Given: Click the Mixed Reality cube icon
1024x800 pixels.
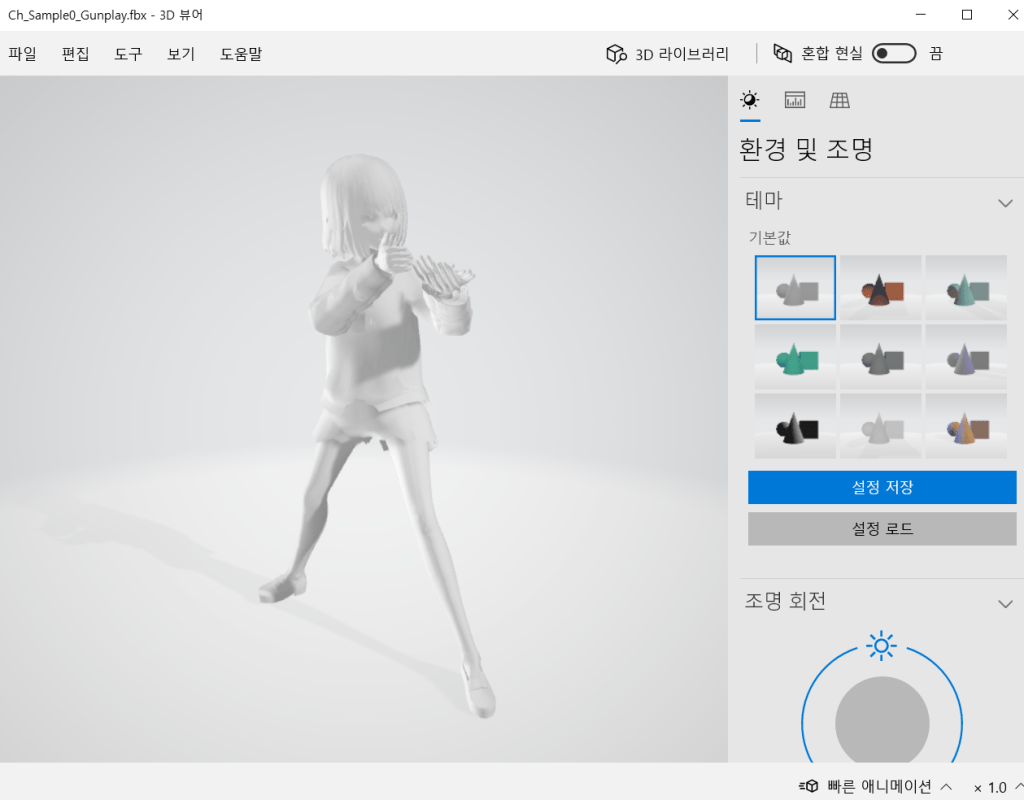Looking at the screenshot, I should tap(784, 54).
